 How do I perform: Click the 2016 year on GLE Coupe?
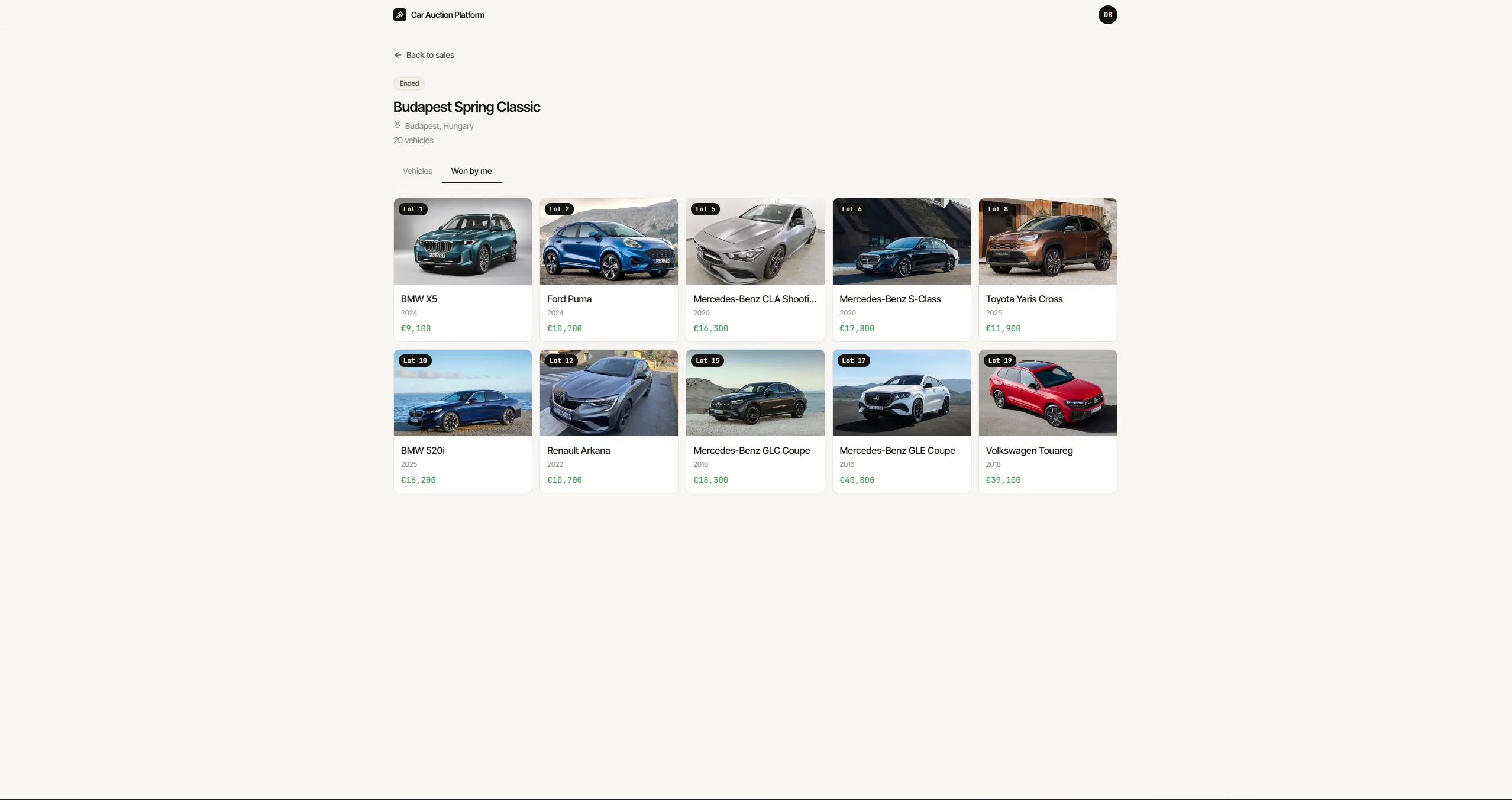point(847,464)
